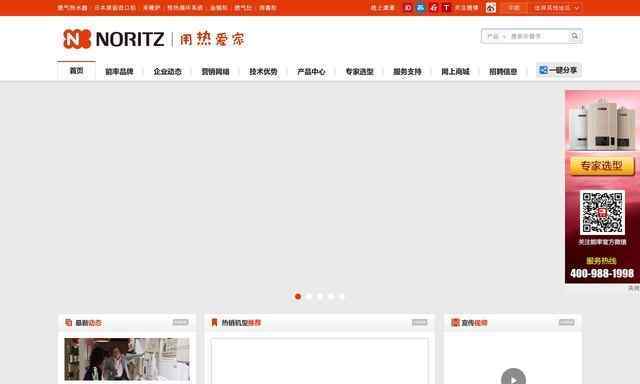Click the QR code in the side banner
Screen dimensions: 640x384
[602, 213]
